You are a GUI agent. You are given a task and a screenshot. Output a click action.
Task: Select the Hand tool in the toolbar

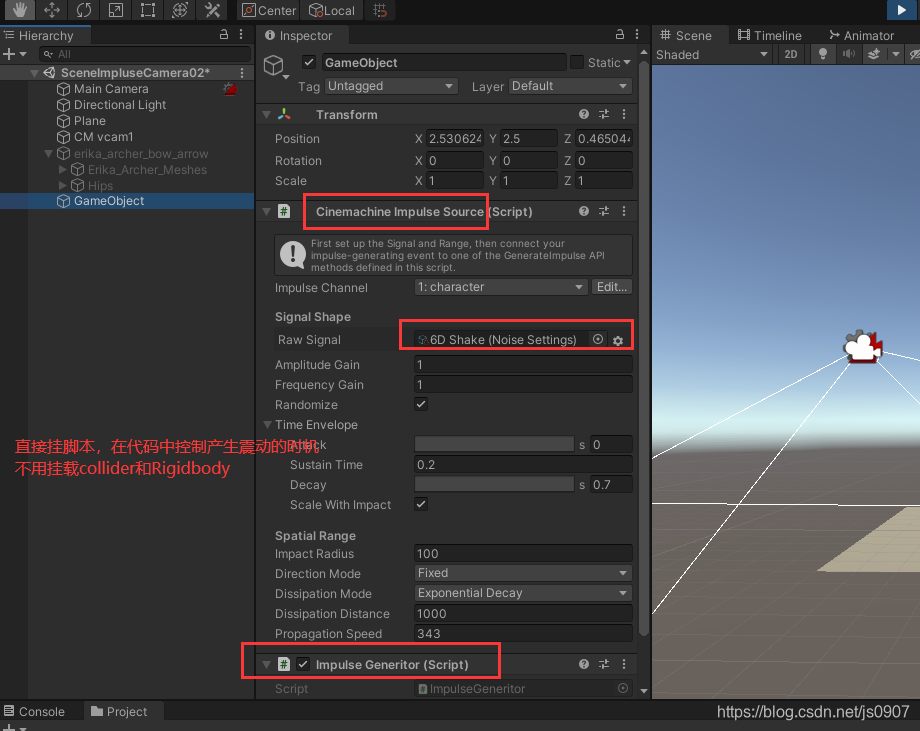[20, 9]
